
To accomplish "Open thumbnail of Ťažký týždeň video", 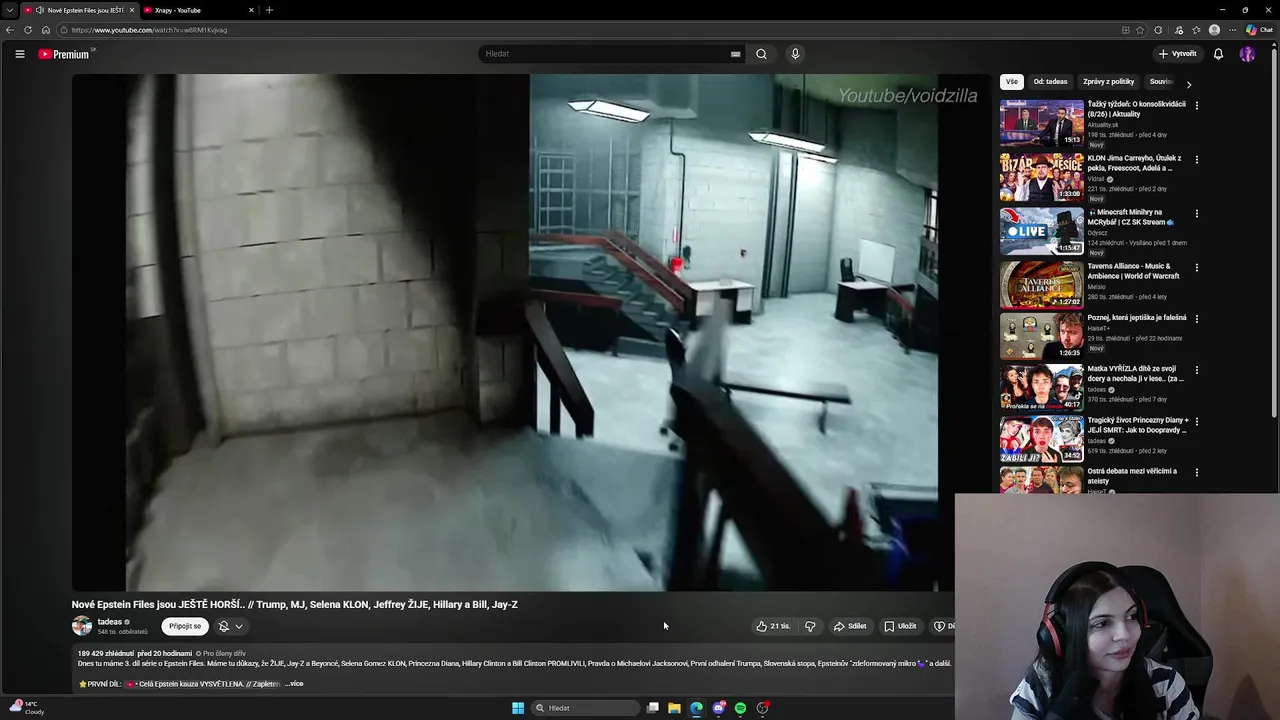I will pyautogui.click(x=1041, y=123).
